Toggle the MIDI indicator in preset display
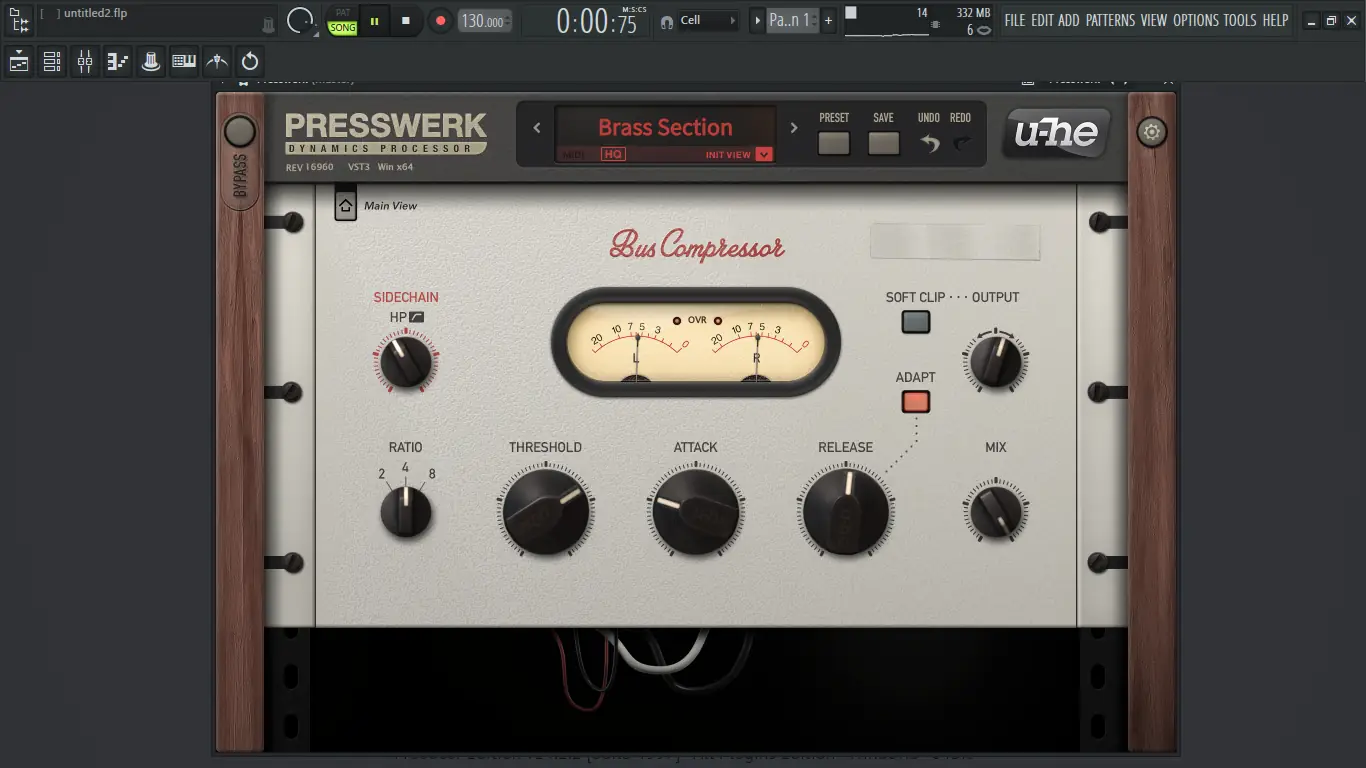The image size is (1366, 768). point(574,155)
